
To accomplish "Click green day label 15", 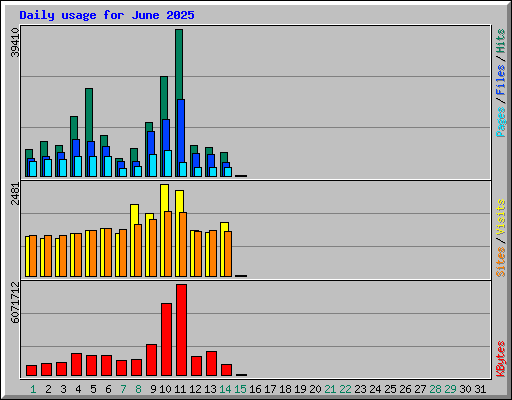I will point(240,389).
